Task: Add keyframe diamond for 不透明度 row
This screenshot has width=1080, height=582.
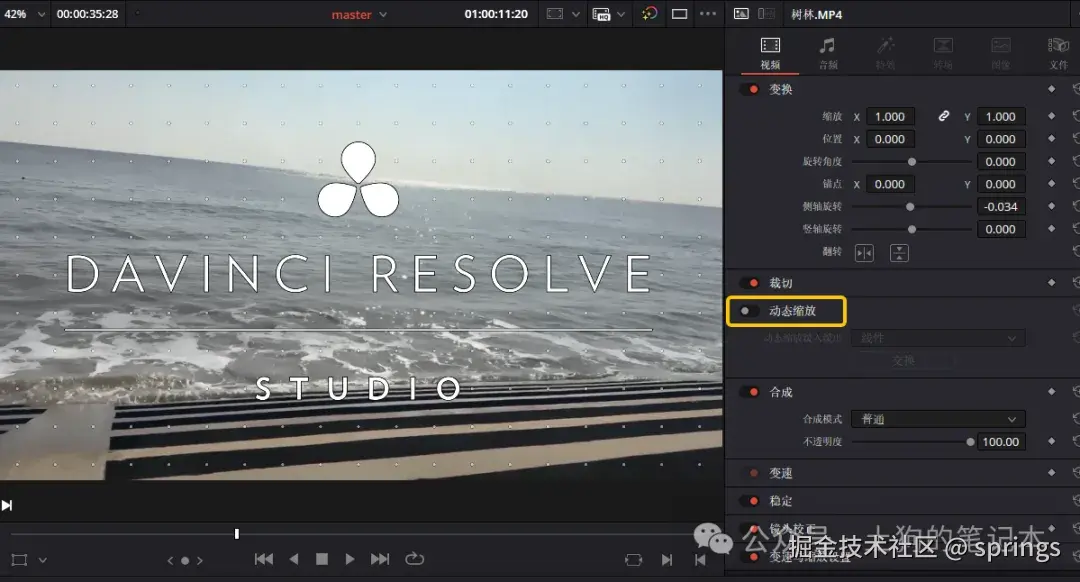Action: pyautogui.click(x=1051, y=441)
